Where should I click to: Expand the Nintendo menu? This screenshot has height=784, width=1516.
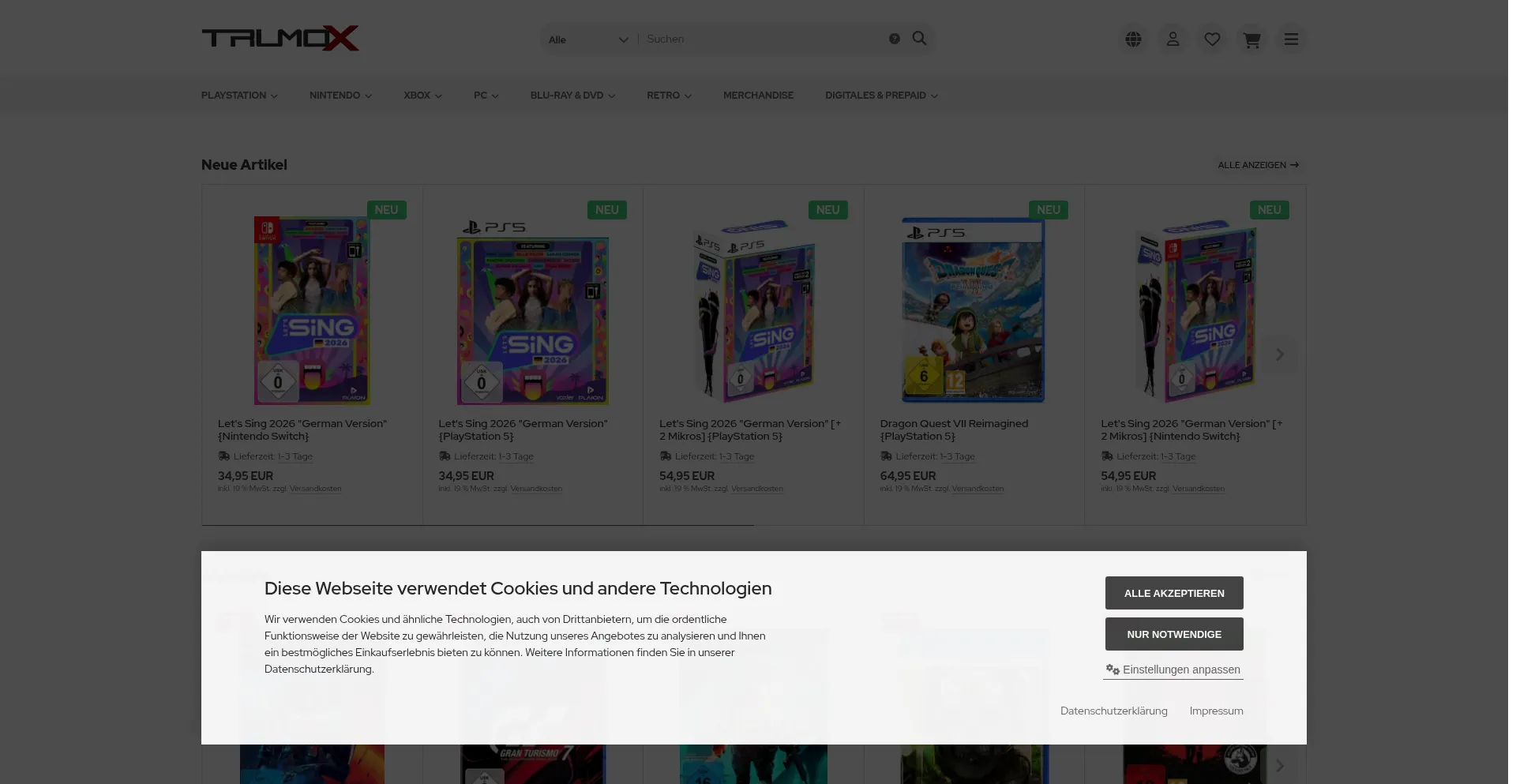tap(340, 96)
